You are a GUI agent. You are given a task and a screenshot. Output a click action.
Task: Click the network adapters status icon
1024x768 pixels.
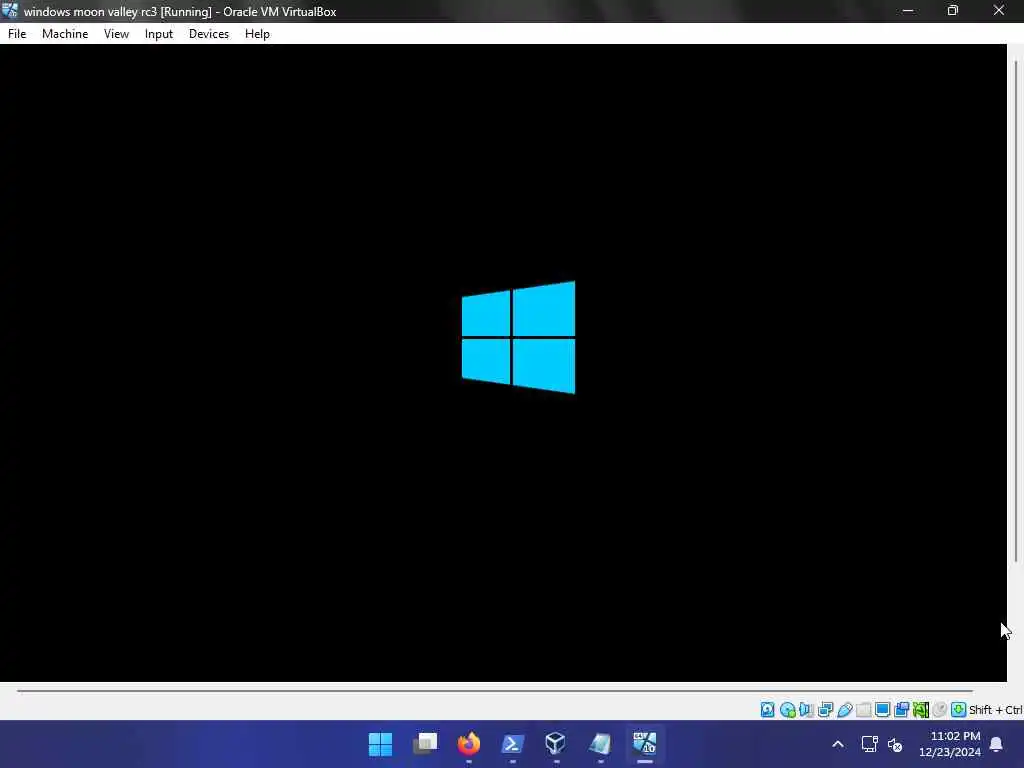(x=825, y=709)
